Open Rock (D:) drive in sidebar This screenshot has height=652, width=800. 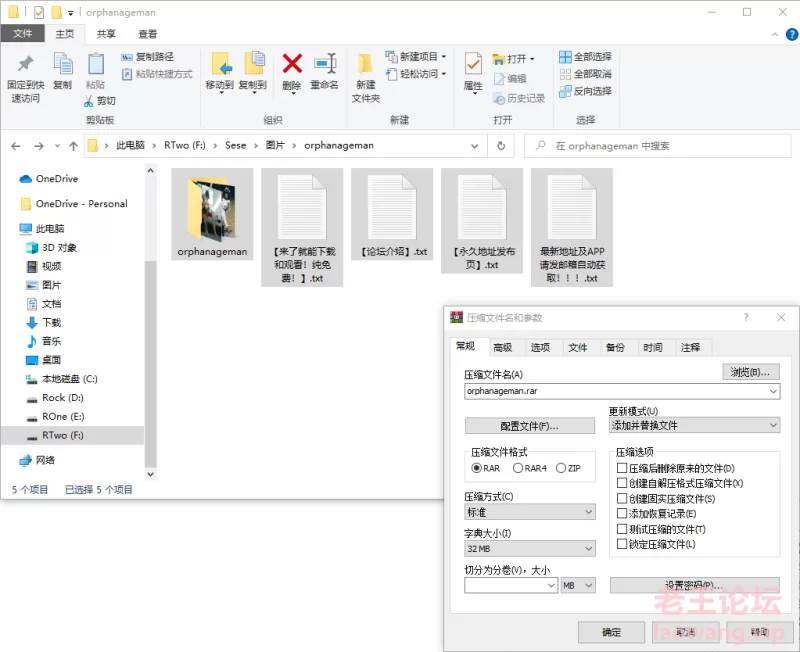click(55, 398)
